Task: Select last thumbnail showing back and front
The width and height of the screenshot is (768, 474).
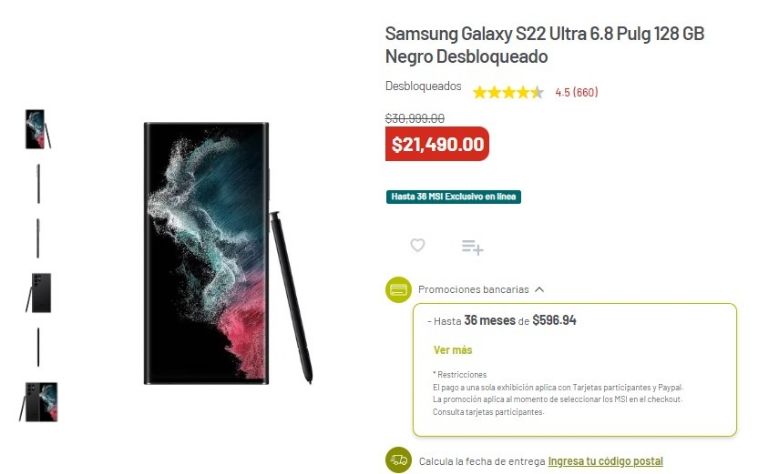Action: [38, 402]
